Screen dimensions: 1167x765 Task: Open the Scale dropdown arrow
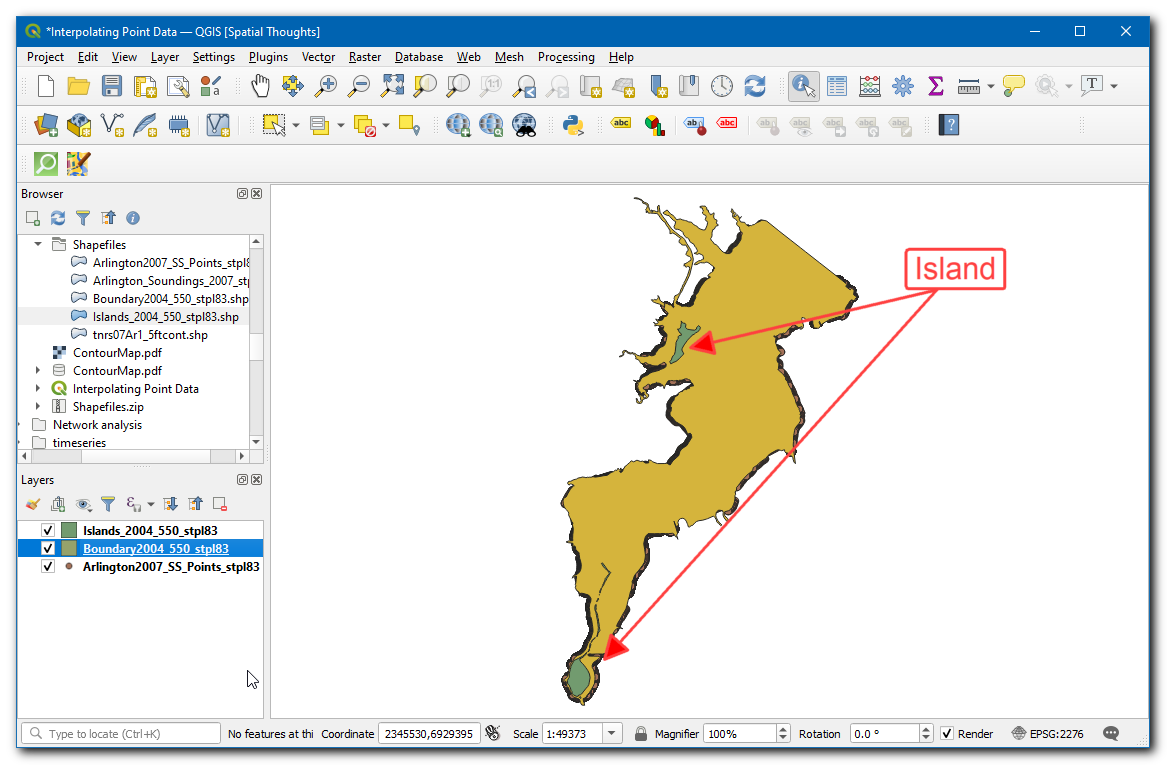613,734
